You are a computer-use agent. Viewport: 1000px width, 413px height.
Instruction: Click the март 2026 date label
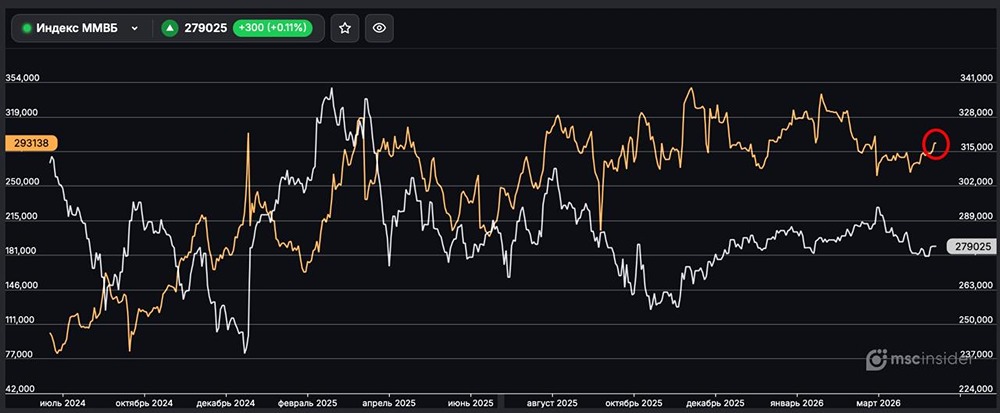point(878,403)
